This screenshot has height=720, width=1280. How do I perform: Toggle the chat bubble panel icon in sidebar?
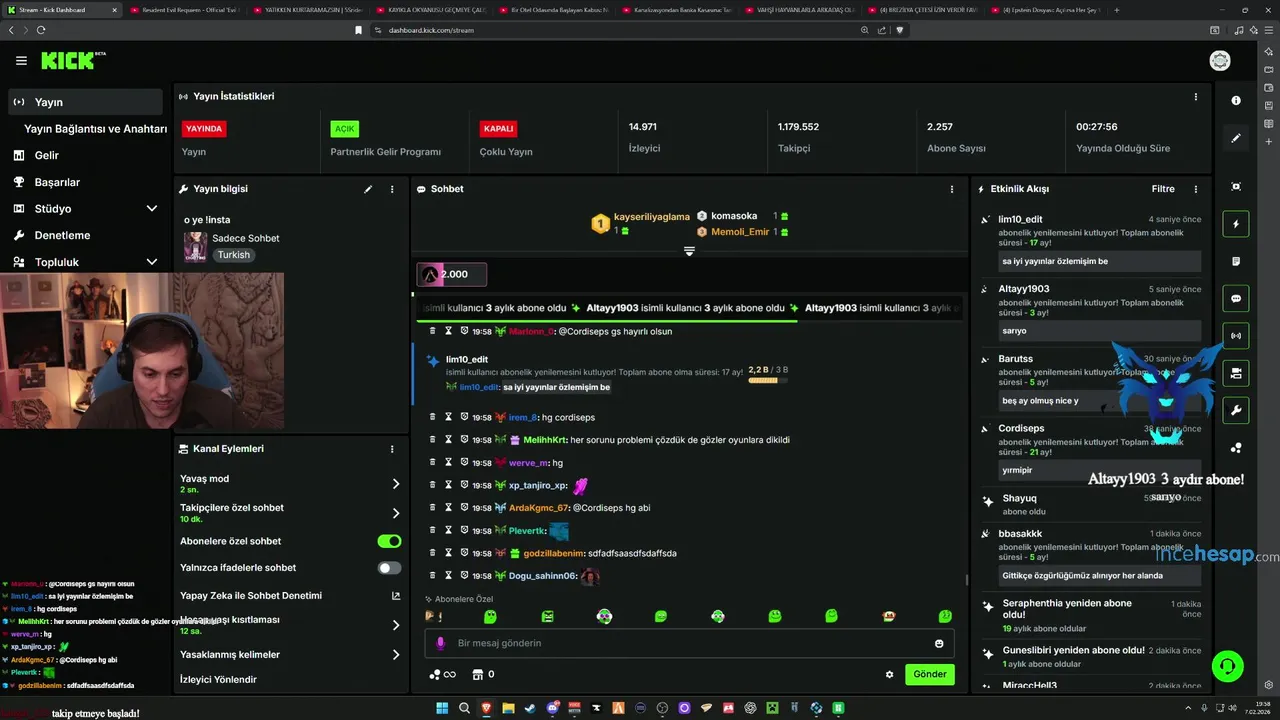pyautogui.click(x=1236, y=298)
